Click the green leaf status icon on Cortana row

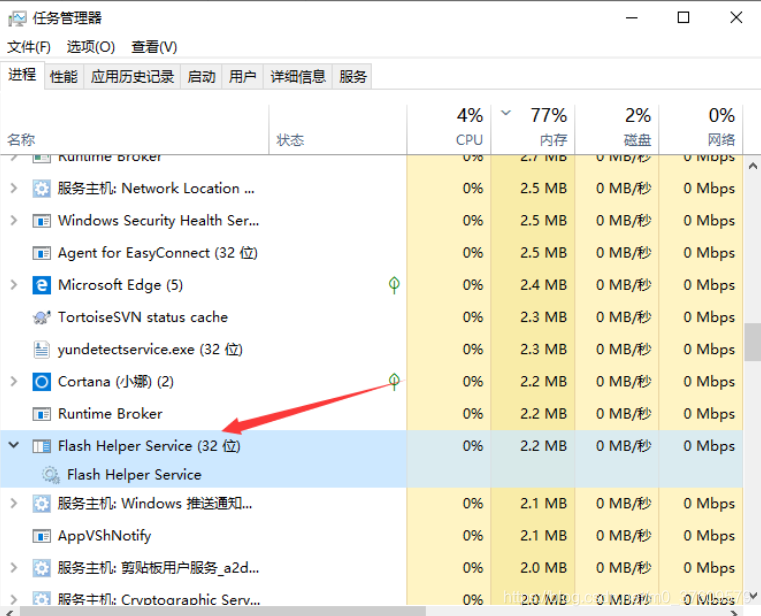point(394,381)
